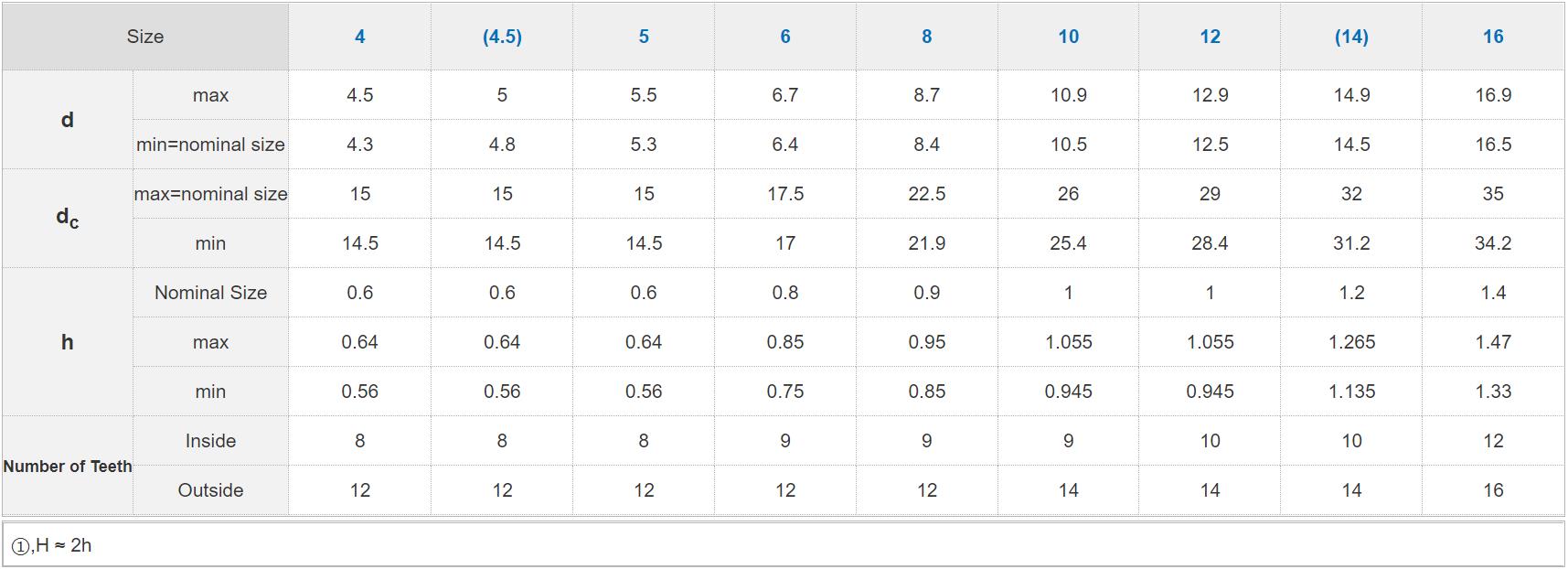Open the size 8 column link
Viewport: 1568px width, 569px height.
pyautogui.click(x=927, y=37)
